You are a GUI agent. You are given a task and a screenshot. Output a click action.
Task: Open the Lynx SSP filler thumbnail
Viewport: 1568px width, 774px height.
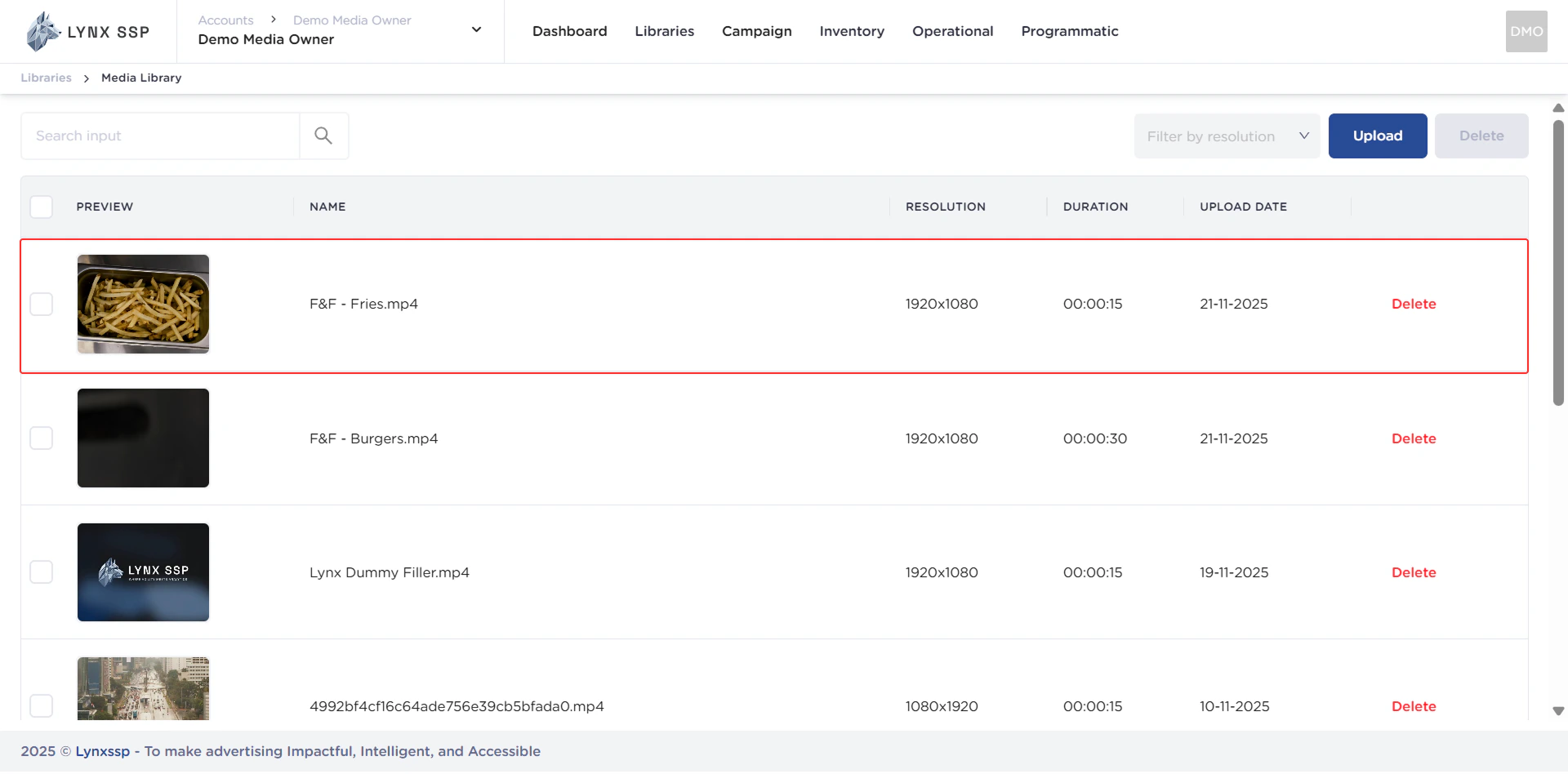(143, 572)
